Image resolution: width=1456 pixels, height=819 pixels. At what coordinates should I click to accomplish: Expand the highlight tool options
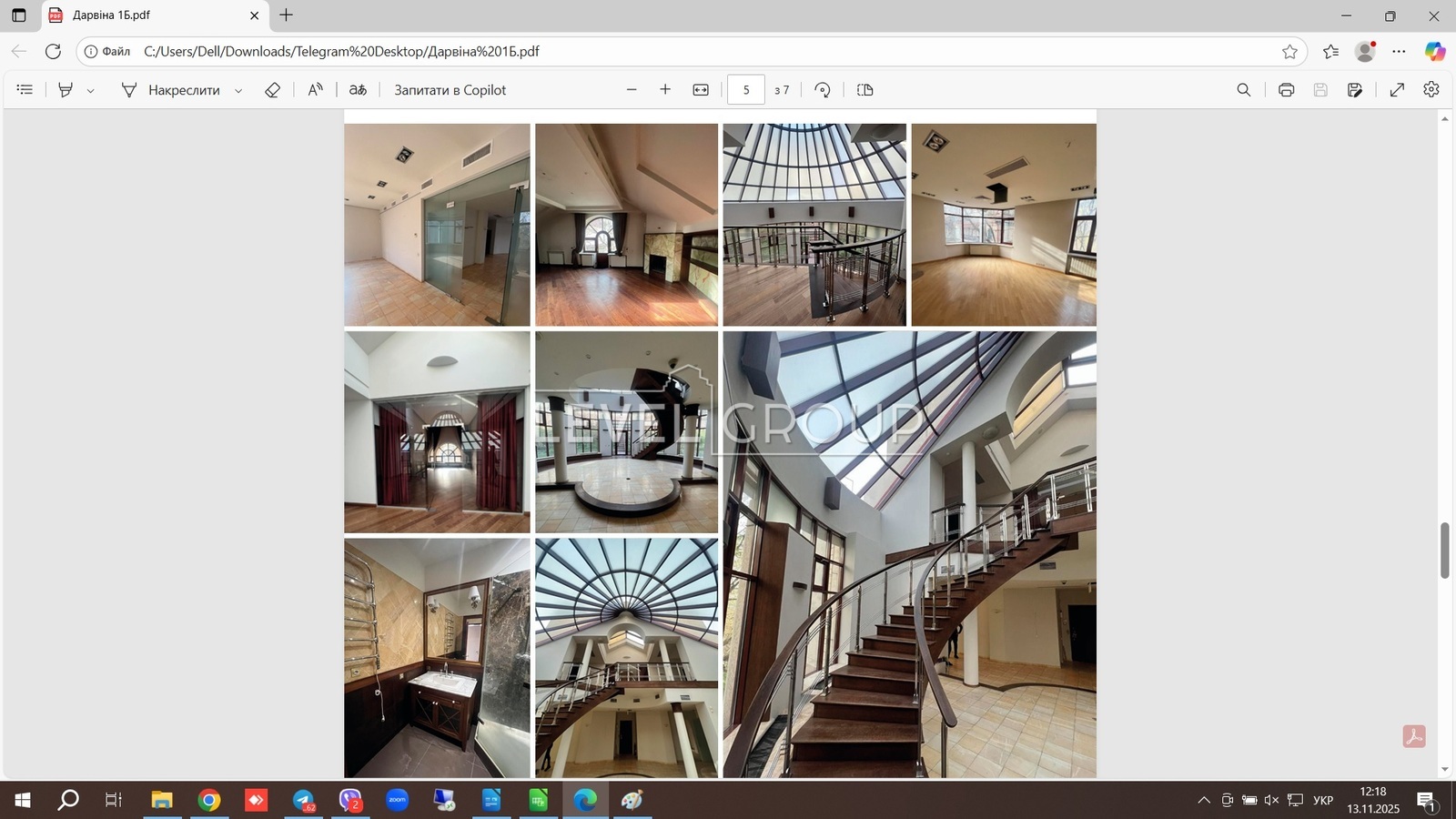click(90, 90)
